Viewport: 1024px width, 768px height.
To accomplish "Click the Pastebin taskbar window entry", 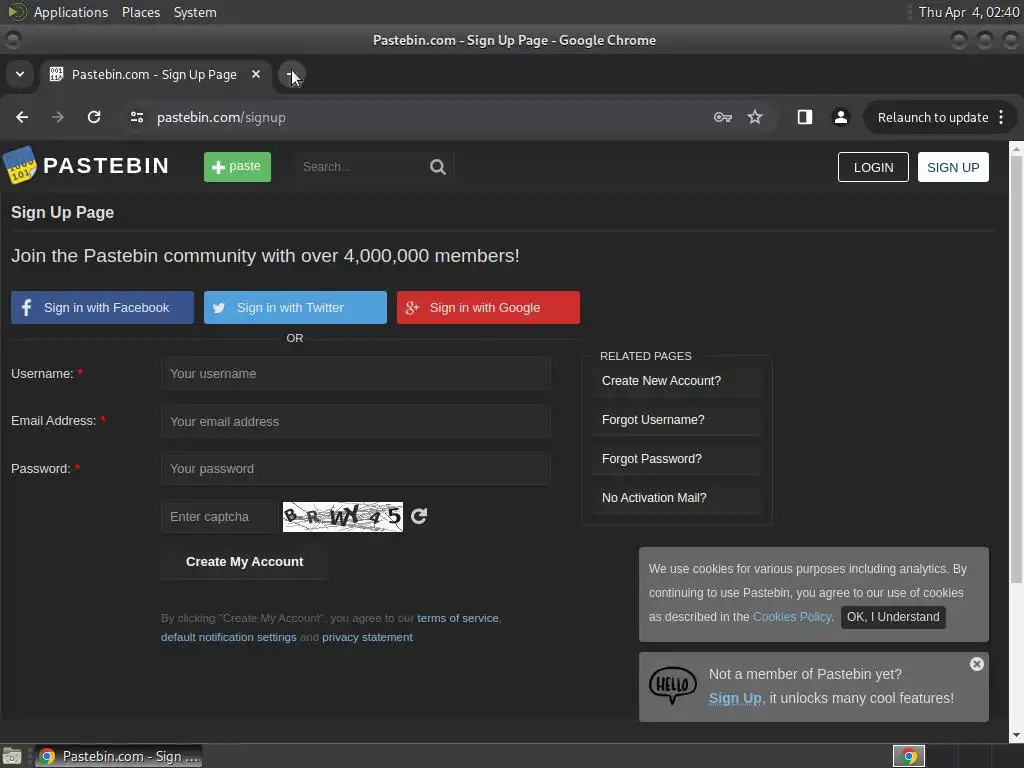I will 118,756.
